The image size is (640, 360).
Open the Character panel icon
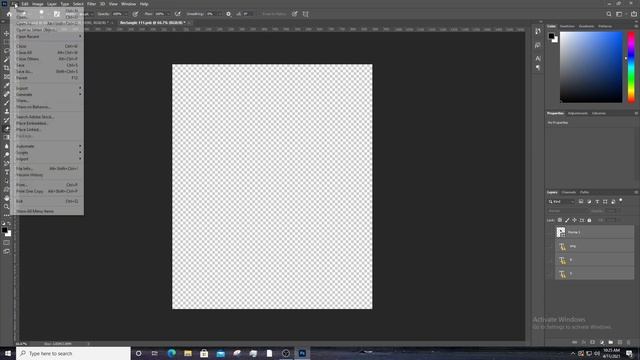[538, 58]
